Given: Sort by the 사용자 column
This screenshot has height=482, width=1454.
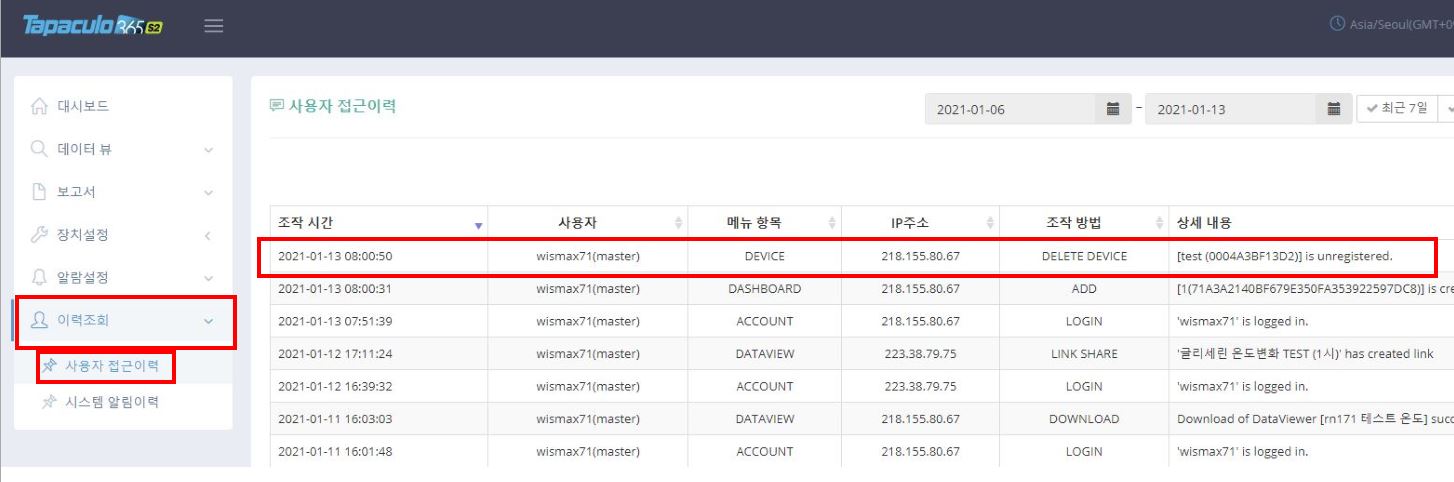Looking at the screenshot, I should pos(588,223).
